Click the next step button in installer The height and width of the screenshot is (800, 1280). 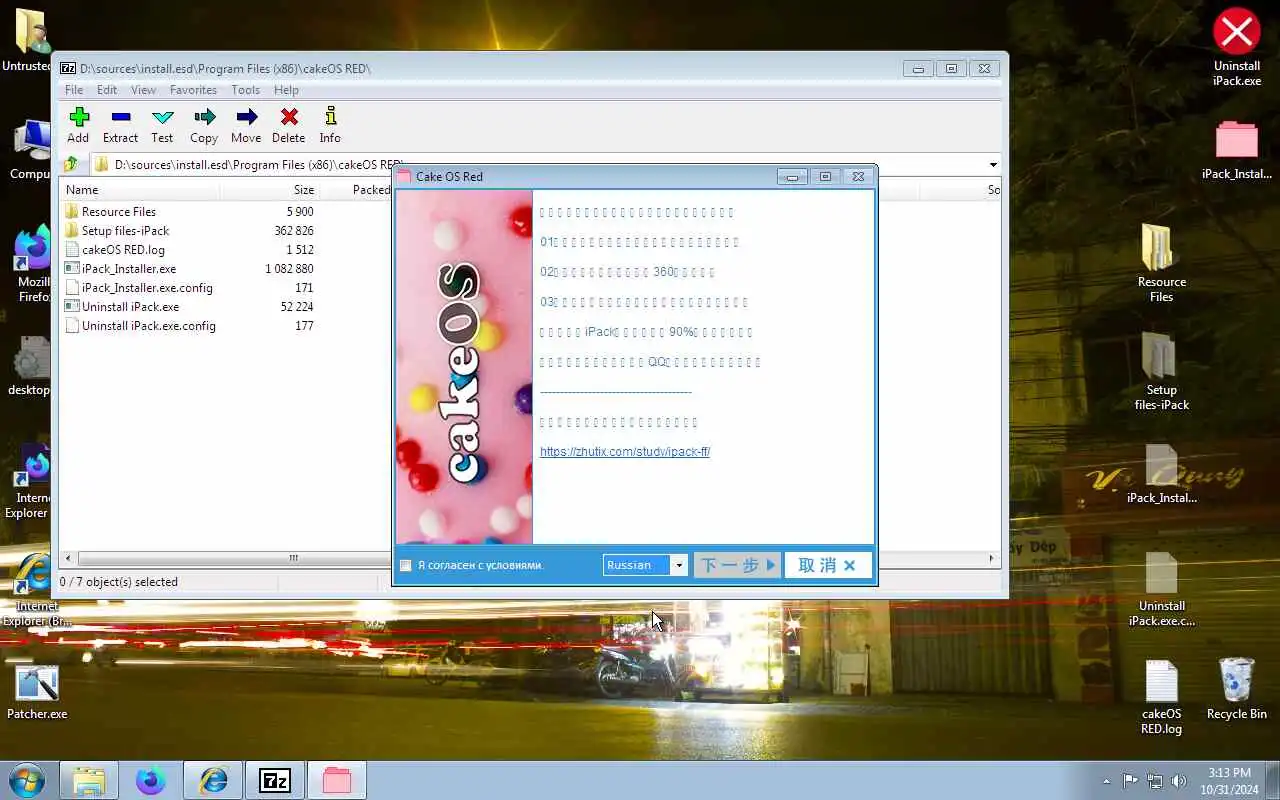point(738,565)
